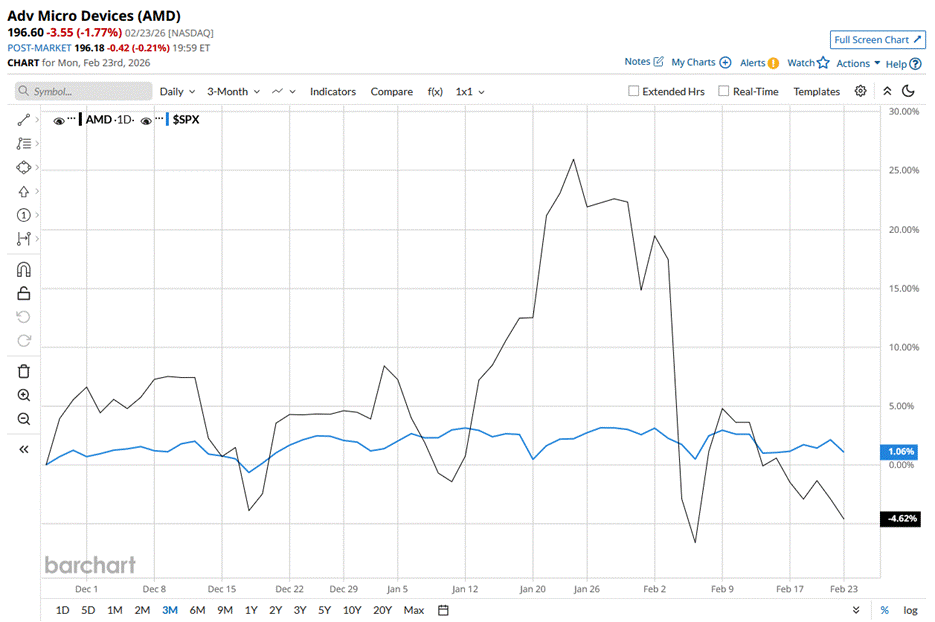Open the Compare menu

click(x=392, y=91)
